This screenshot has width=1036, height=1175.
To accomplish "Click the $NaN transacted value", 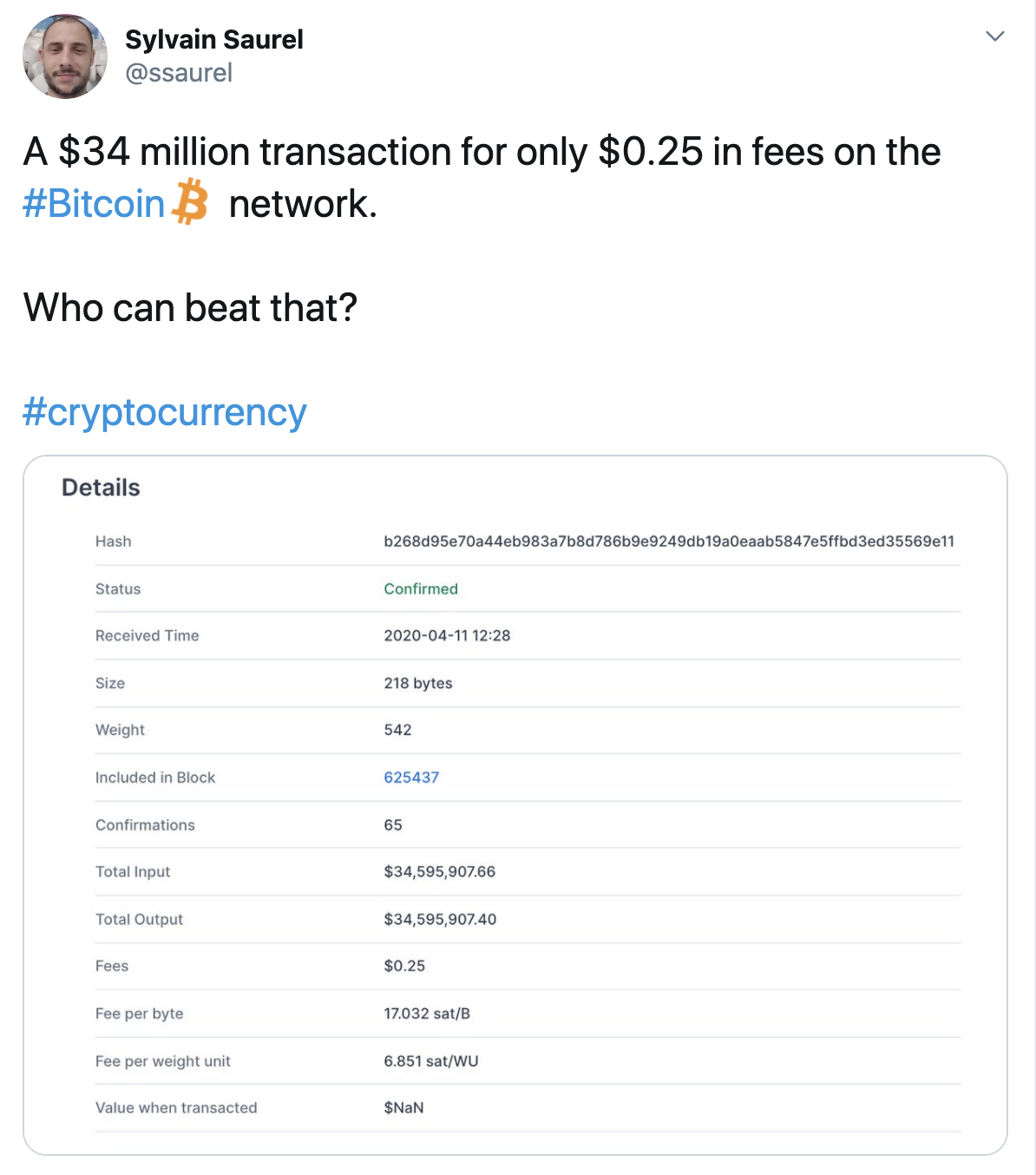I will point(403,1108).
